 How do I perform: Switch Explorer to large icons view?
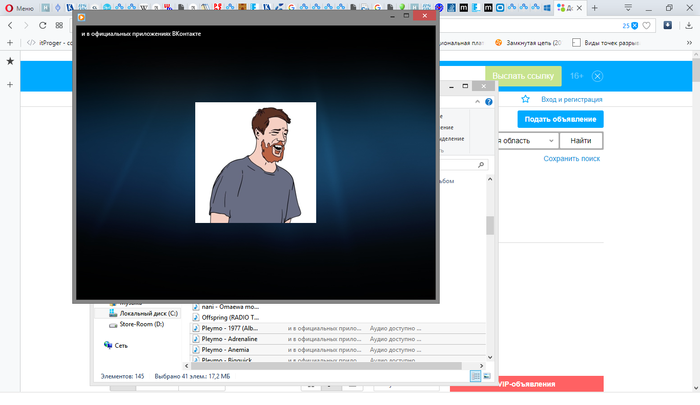point(487,376)
